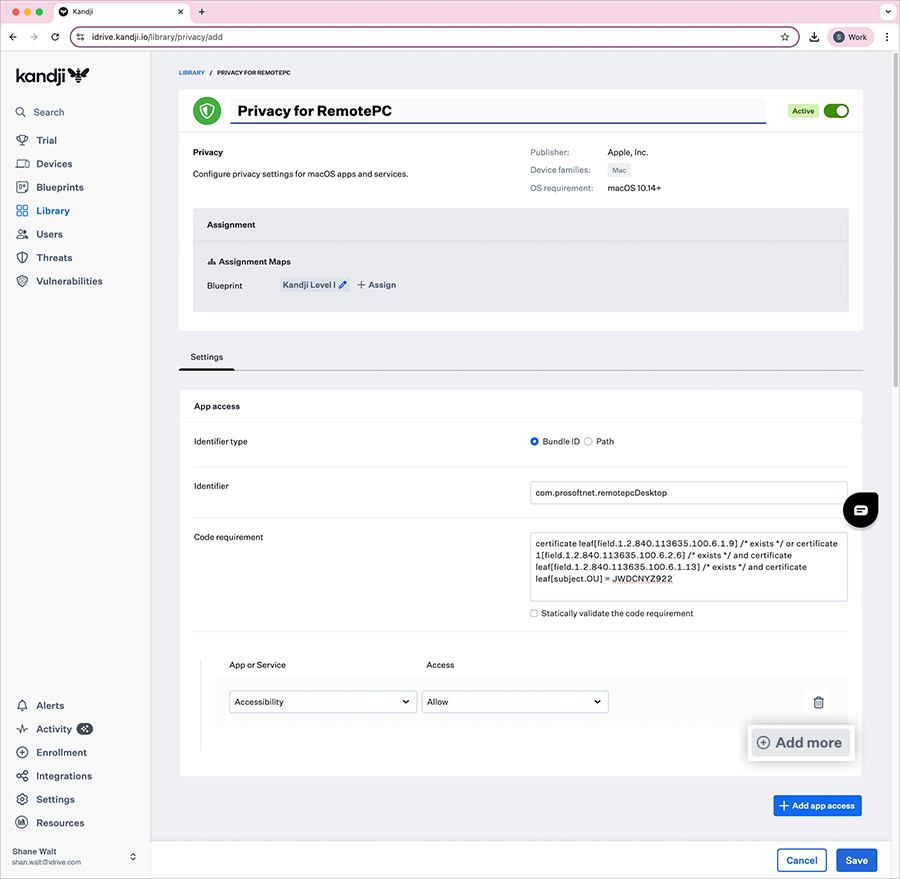Expand the Shane Walt account menu
The image size is (900, 879).
point(133,857)
